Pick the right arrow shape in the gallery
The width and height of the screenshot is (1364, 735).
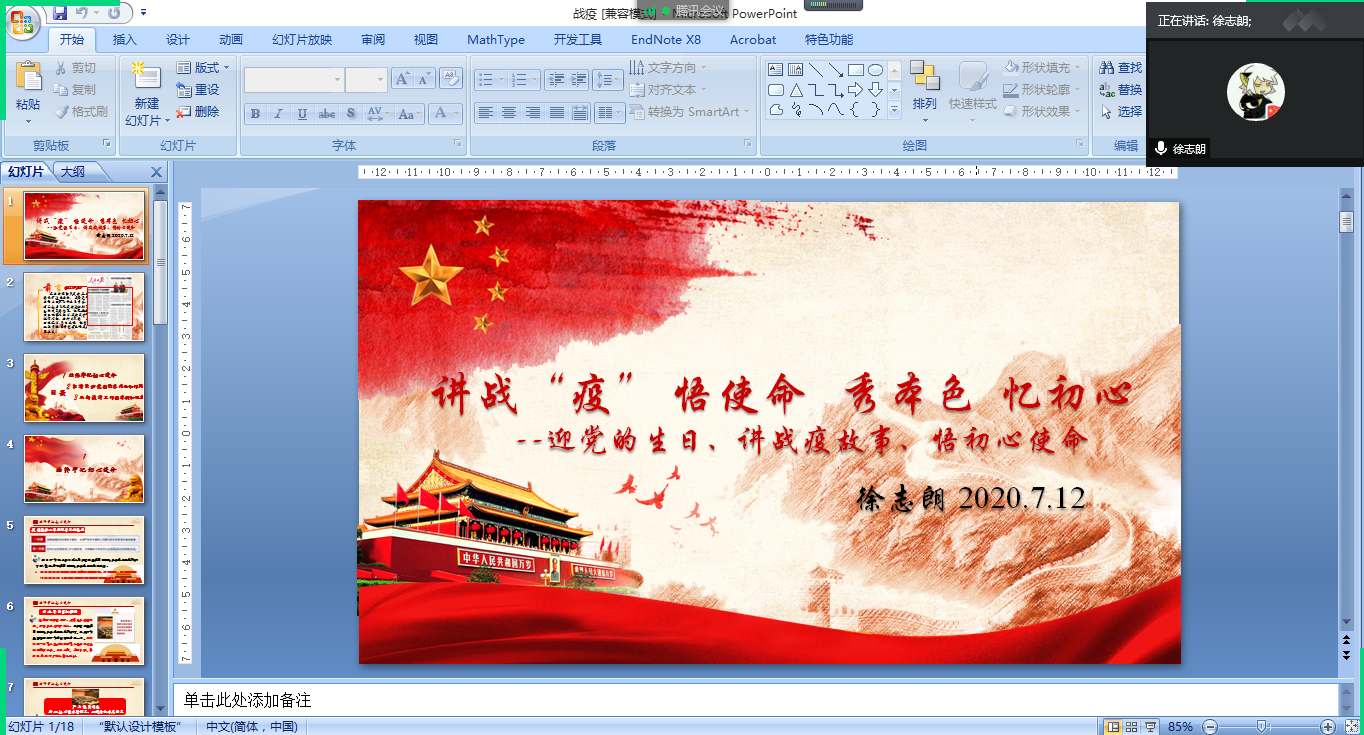(856, 90)
